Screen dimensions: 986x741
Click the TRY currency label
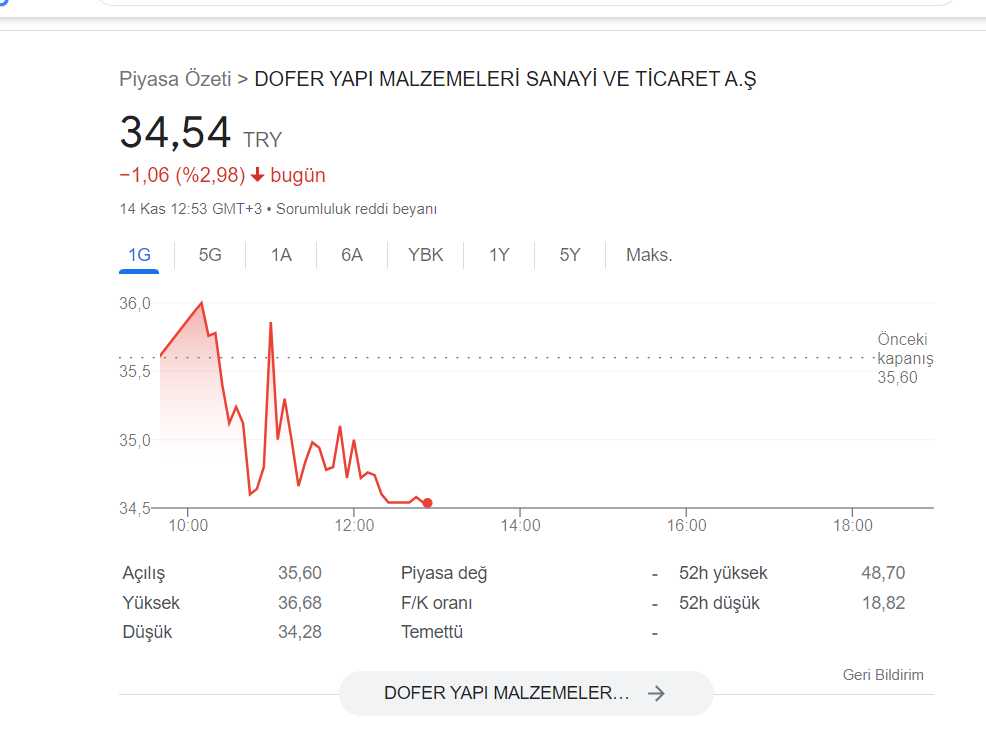[263, 140]
